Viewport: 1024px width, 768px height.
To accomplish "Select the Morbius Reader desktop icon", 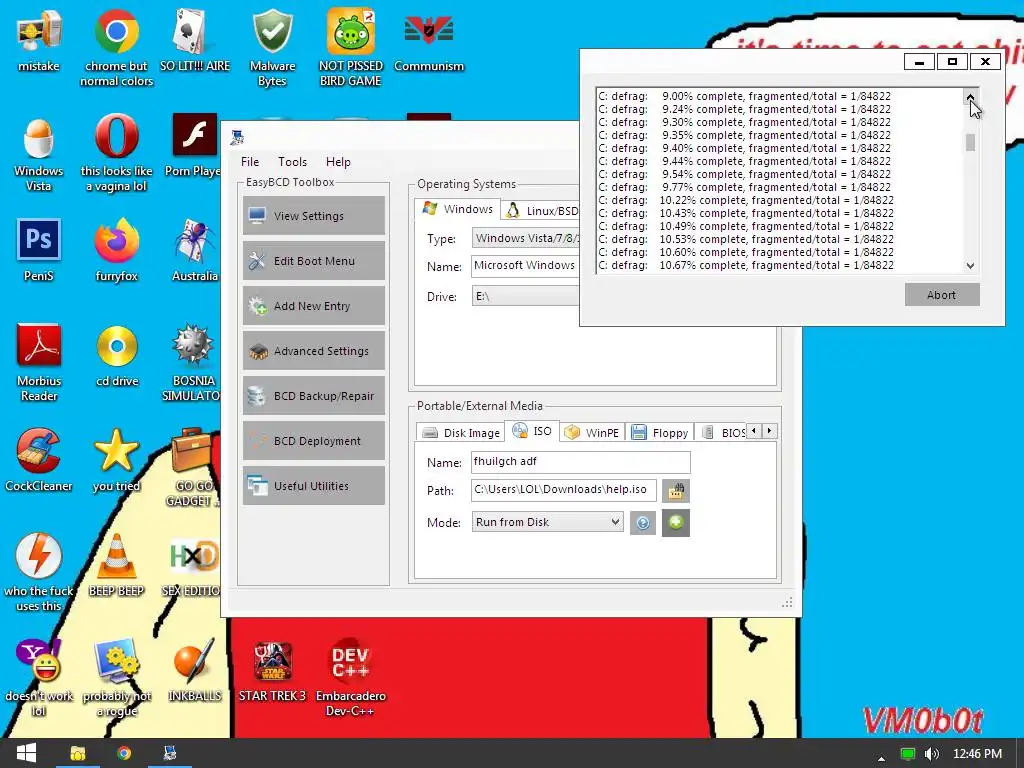I will (39, 363).
